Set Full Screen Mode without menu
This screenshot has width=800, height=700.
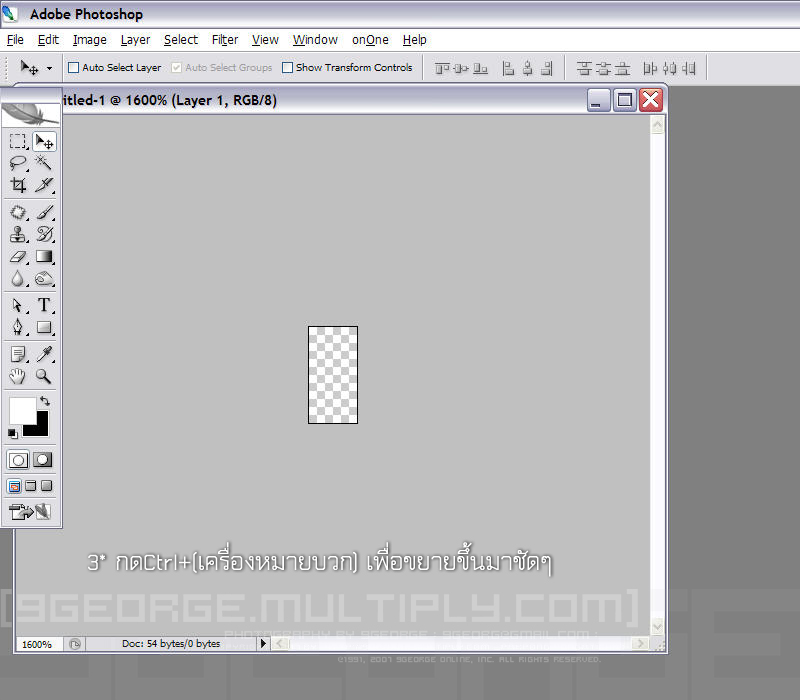pyautogui.click(x=46, y=486)
